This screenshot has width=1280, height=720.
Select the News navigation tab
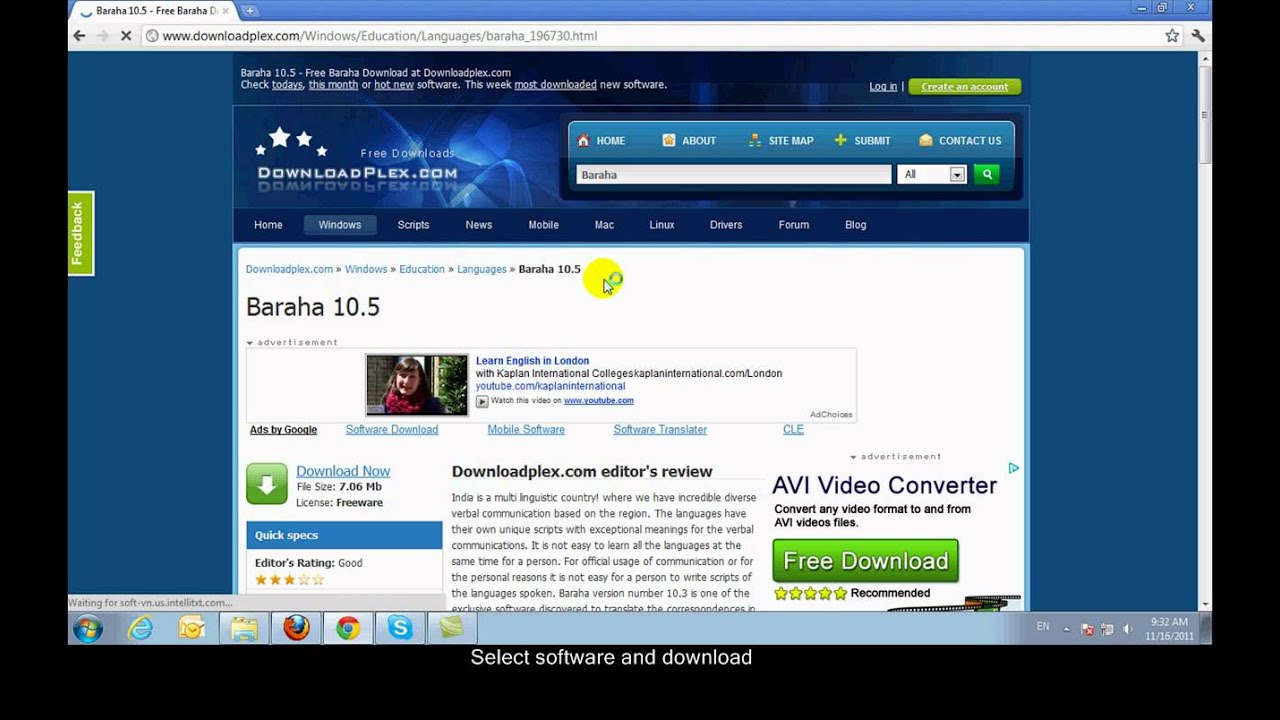[479, 225]
